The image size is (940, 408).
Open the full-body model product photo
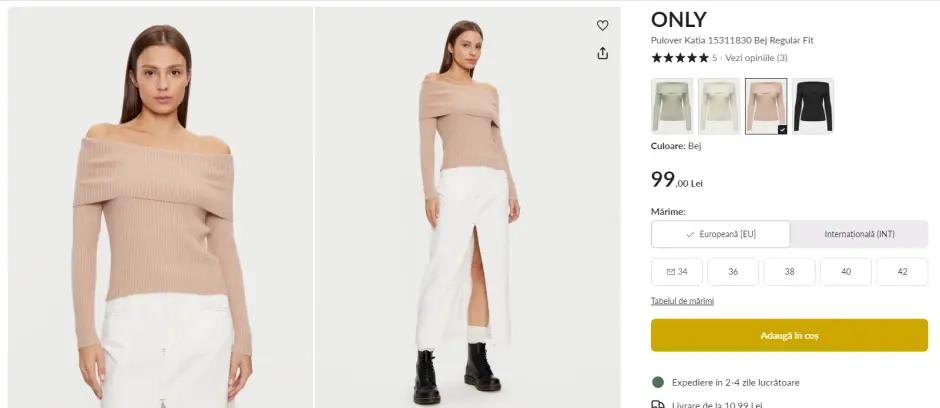467,207
